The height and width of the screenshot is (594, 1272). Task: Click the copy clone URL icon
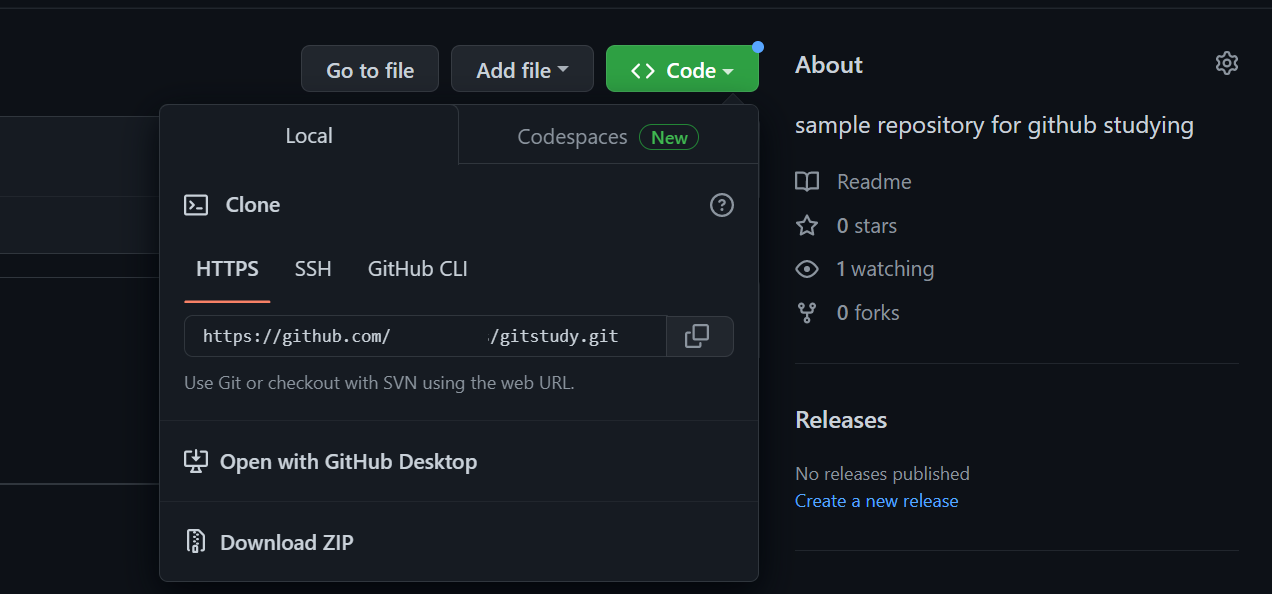(697, 336)
